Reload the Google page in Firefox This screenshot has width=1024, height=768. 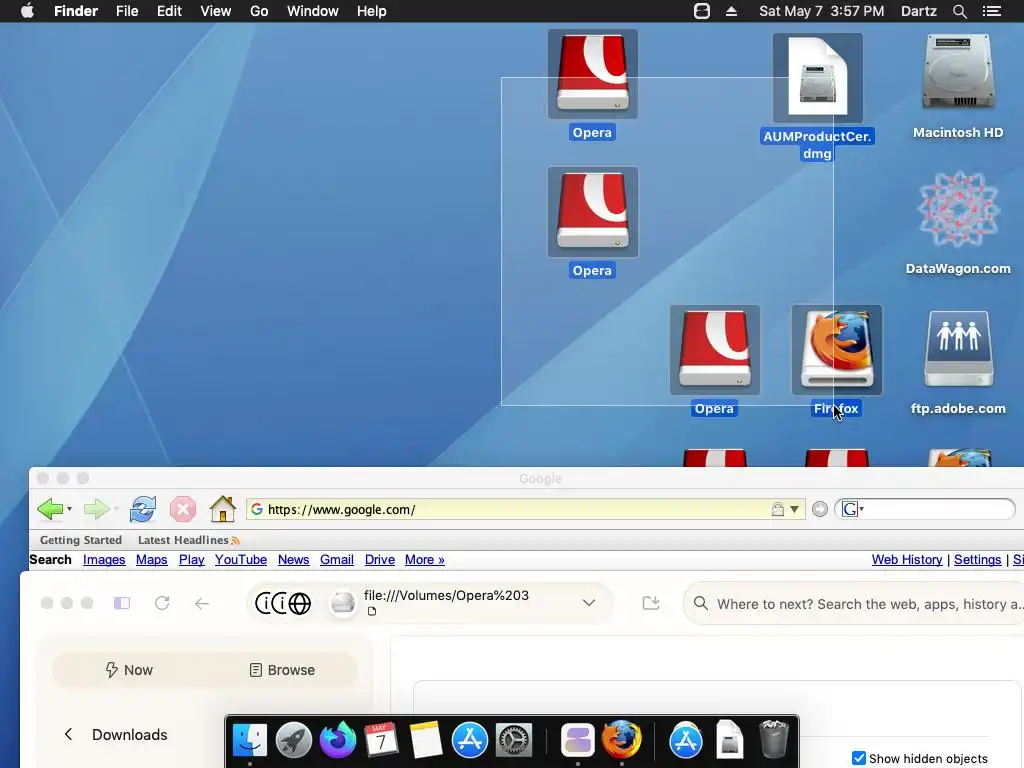click(142, 509)
